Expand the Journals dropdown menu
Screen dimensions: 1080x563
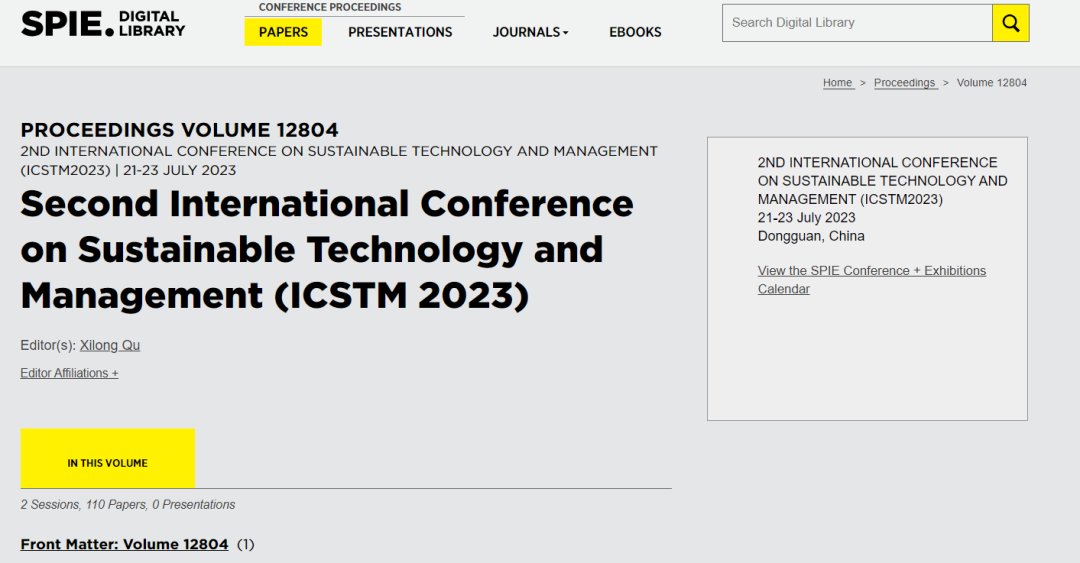[x=530, y=32]
